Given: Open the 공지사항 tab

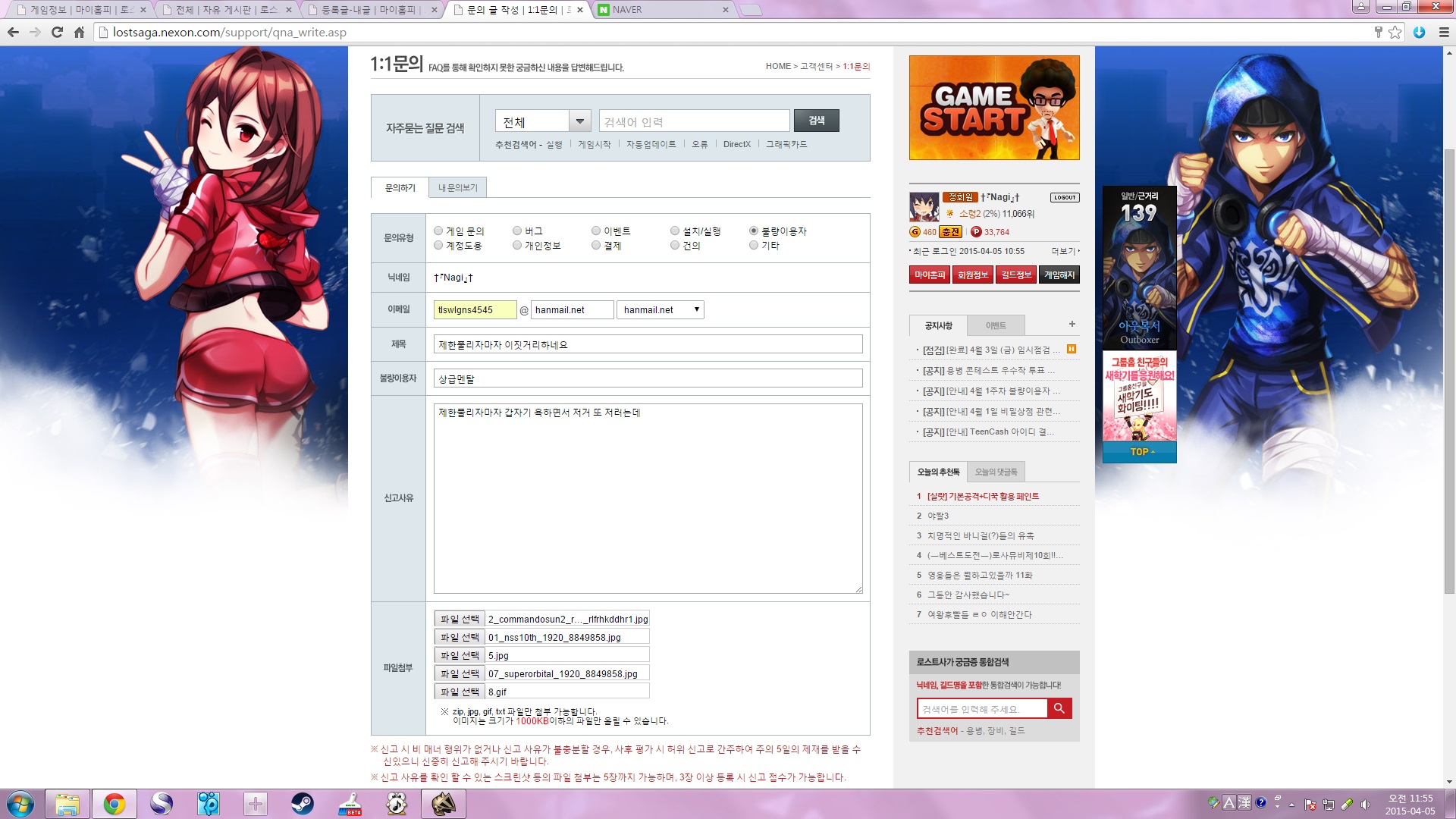Looking at the screenshot, I should pos(938,325).
